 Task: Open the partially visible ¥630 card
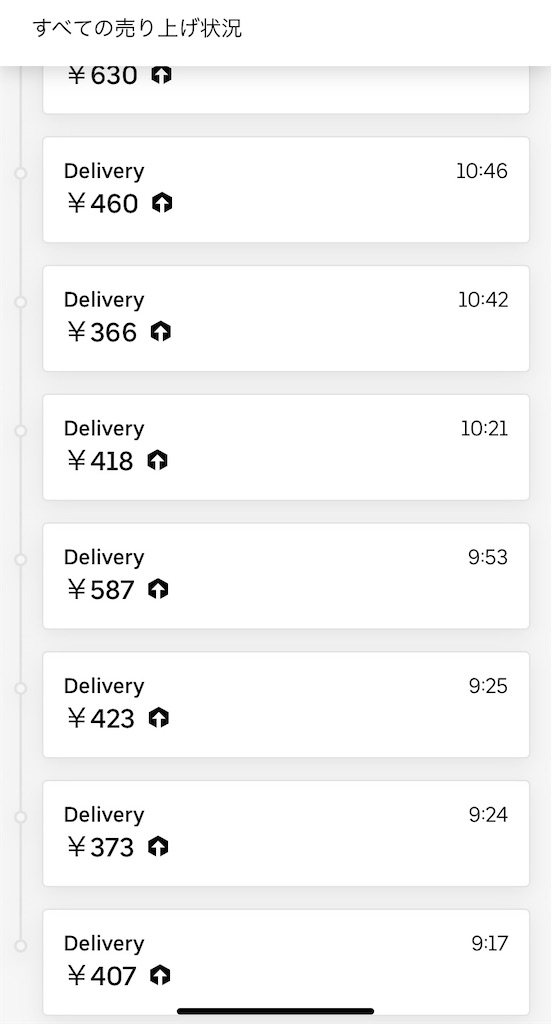[x=286, y=89]
